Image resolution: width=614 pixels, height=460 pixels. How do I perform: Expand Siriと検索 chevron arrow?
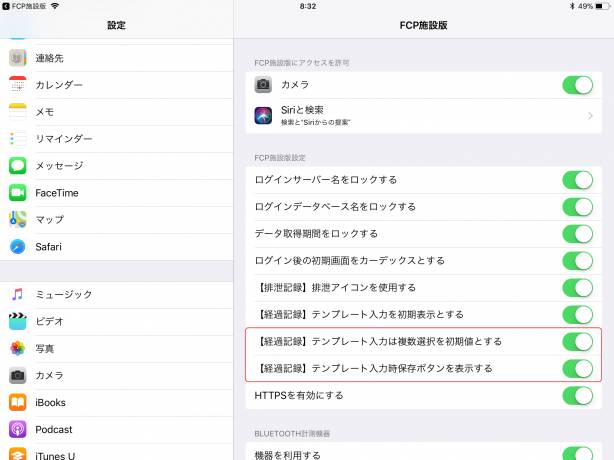click(x=590, y=116)
